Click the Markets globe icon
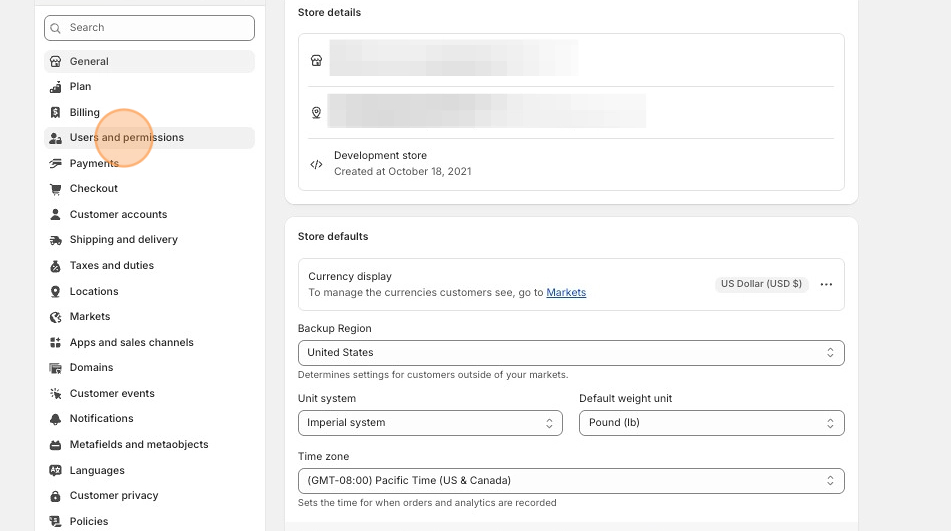951x531 pixels. (56, 317)
